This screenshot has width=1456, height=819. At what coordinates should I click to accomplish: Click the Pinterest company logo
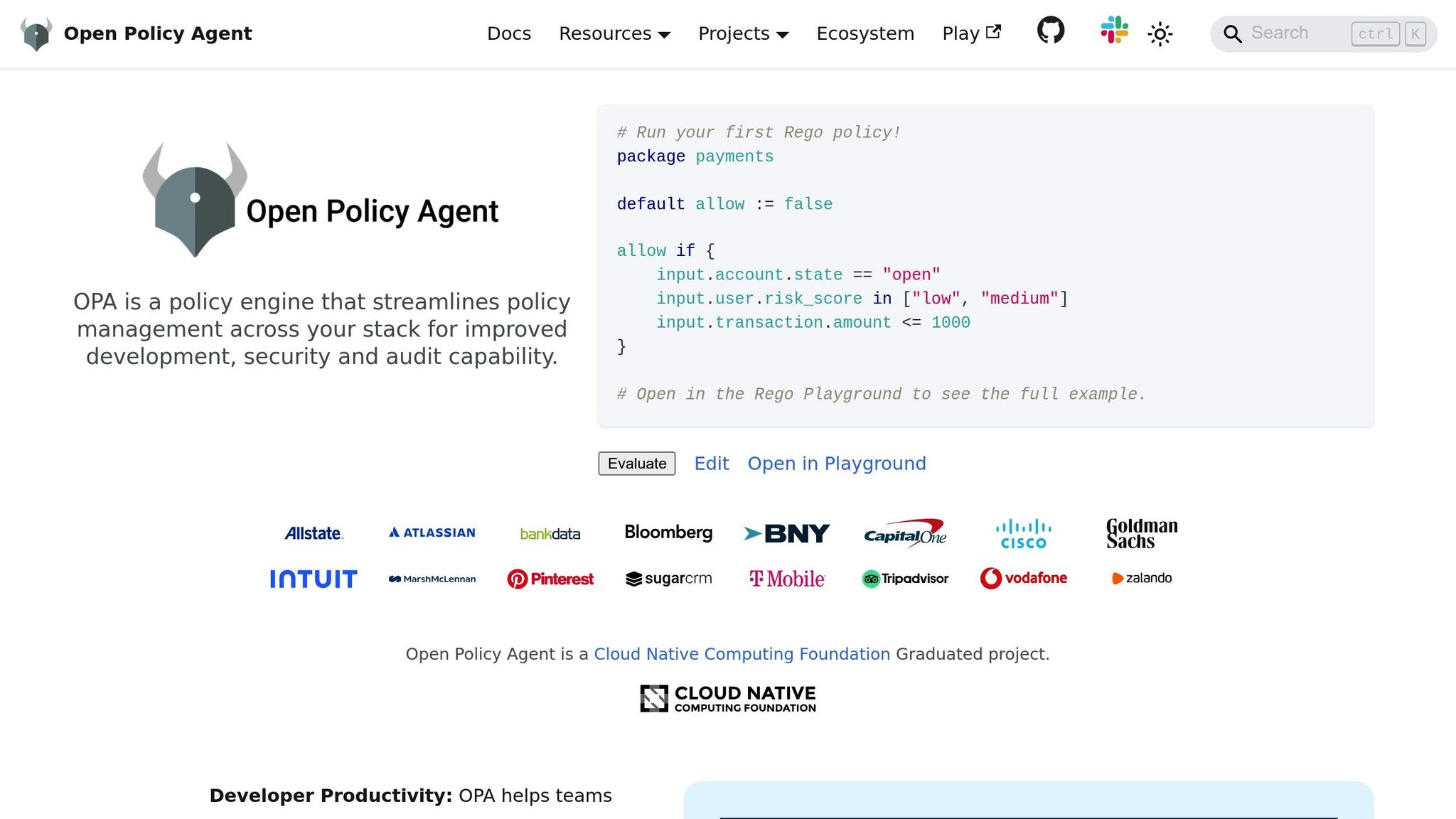[x=550, y=578]
